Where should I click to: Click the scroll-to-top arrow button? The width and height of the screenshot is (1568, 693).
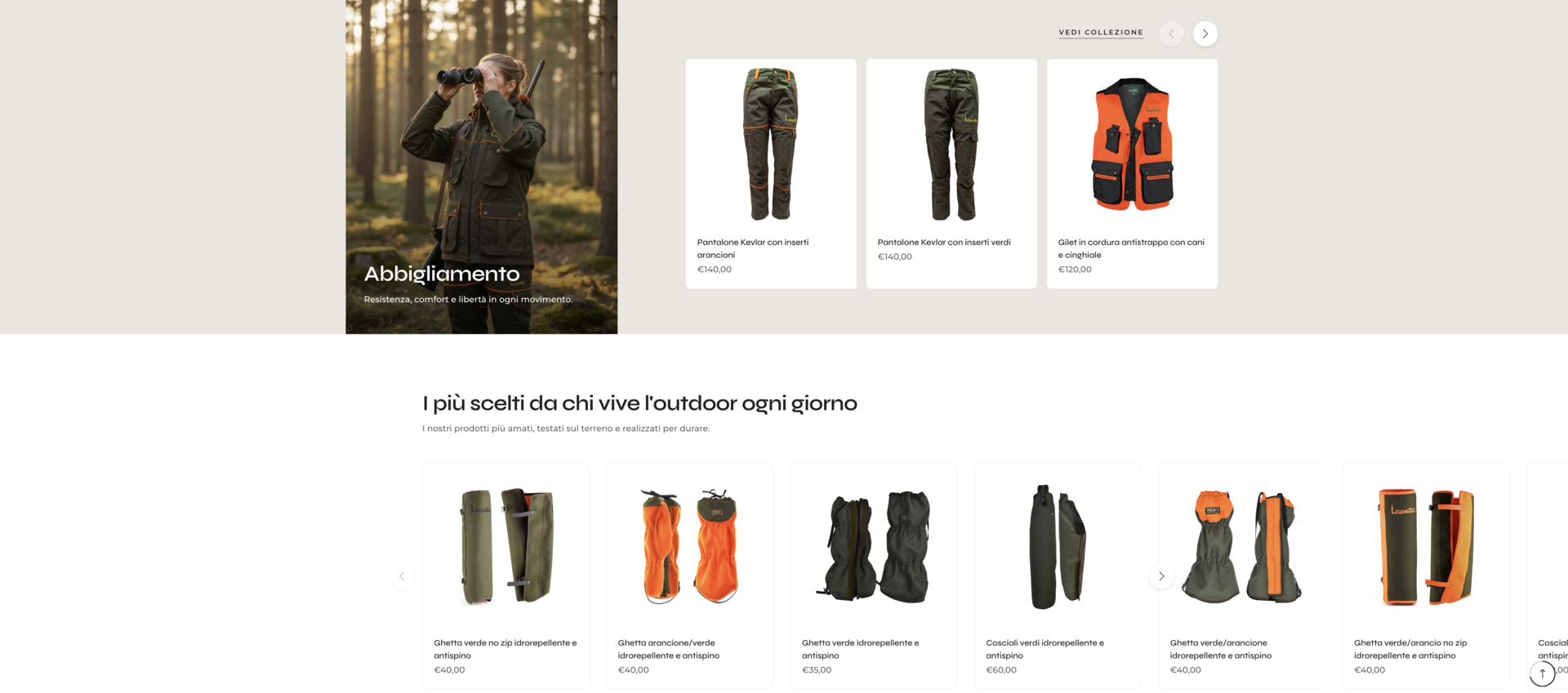[1542, 673]
